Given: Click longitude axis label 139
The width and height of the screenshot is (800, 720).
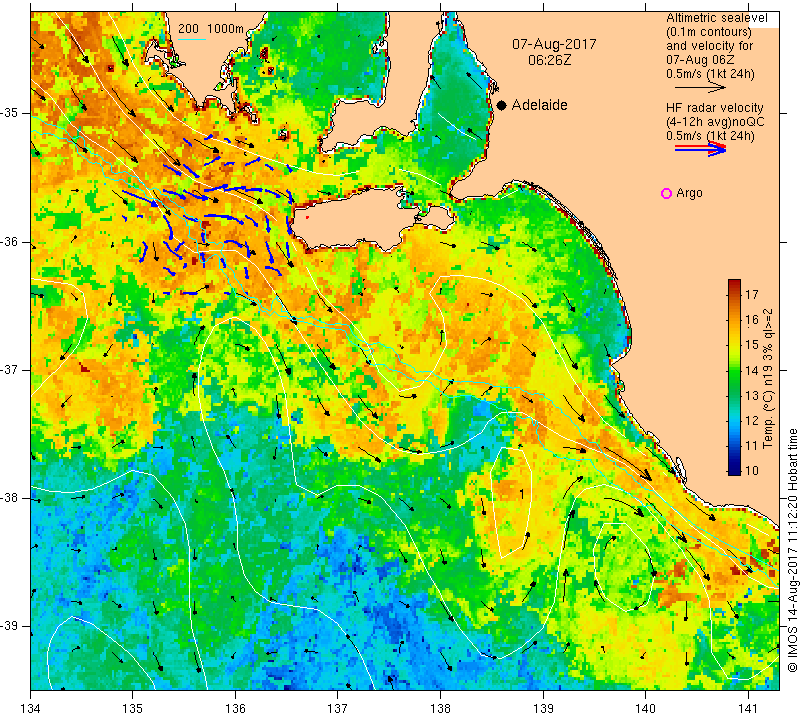Looking at the screenshot, I should tap(543, 709).
